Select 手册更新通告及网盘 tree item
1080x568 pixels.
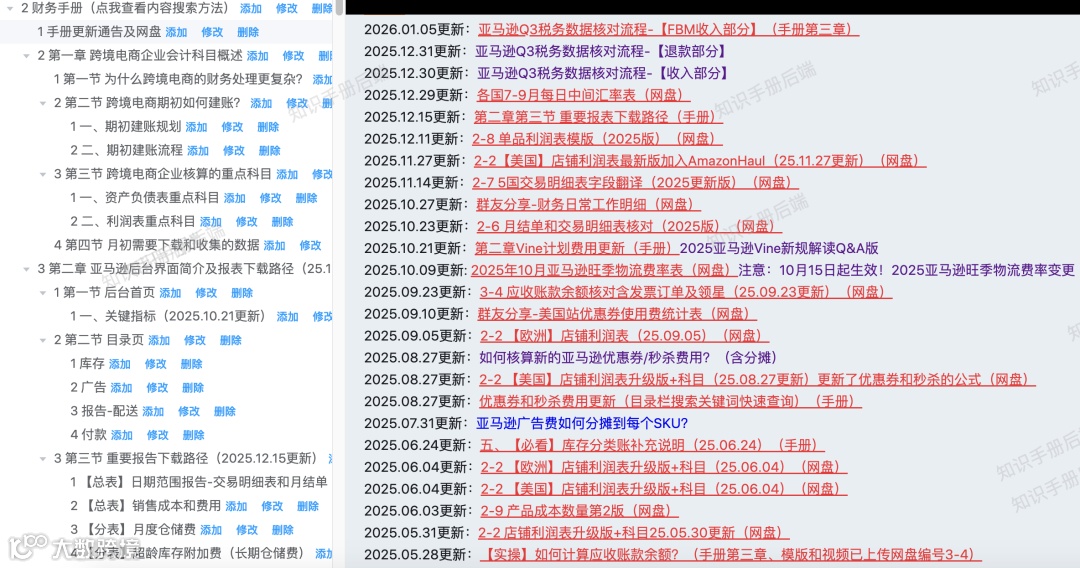(x=98, y=32)
